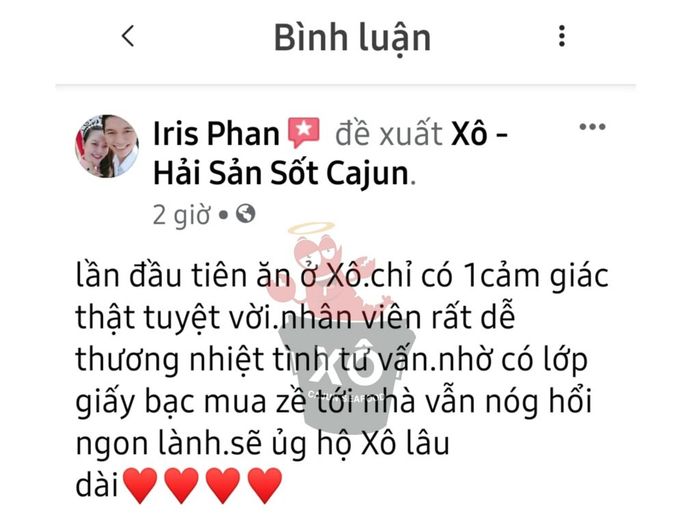The width and height of the screenshot is (700, 517).
Task: Select the review line starting 'lần đầu tiên'
Action: coord(342,275)
